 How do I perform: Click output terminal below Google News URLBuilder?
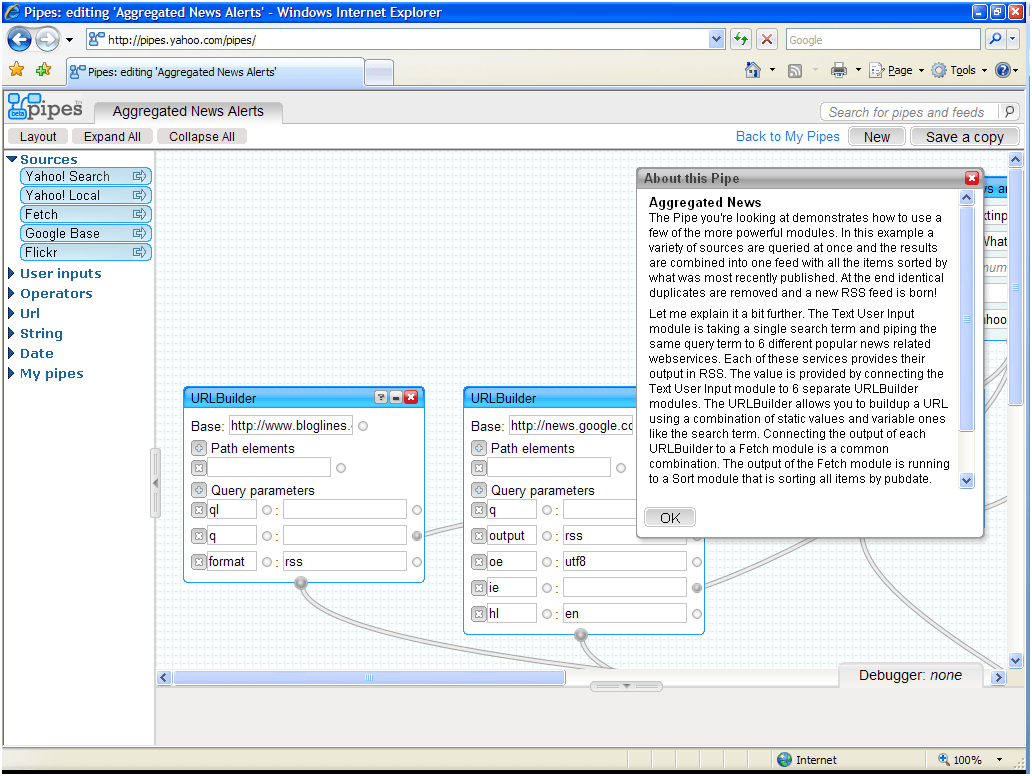click(580, 634)
